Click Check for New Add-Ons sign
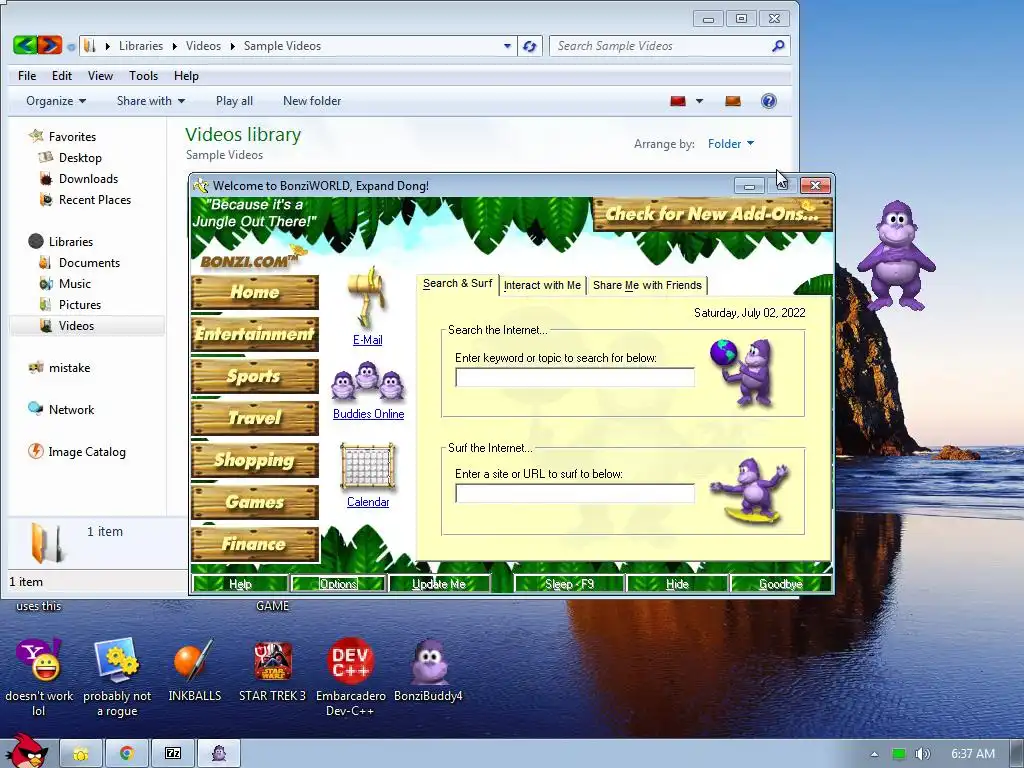 point(712,214)
